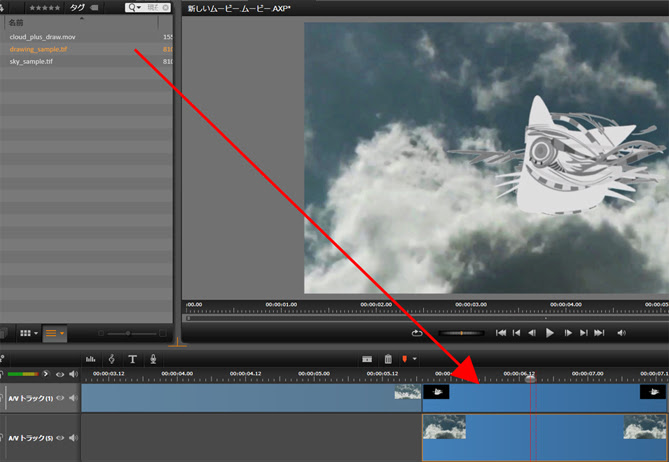
Task: Click the timeline playhead scrubber handle
Action: point(530,378)
